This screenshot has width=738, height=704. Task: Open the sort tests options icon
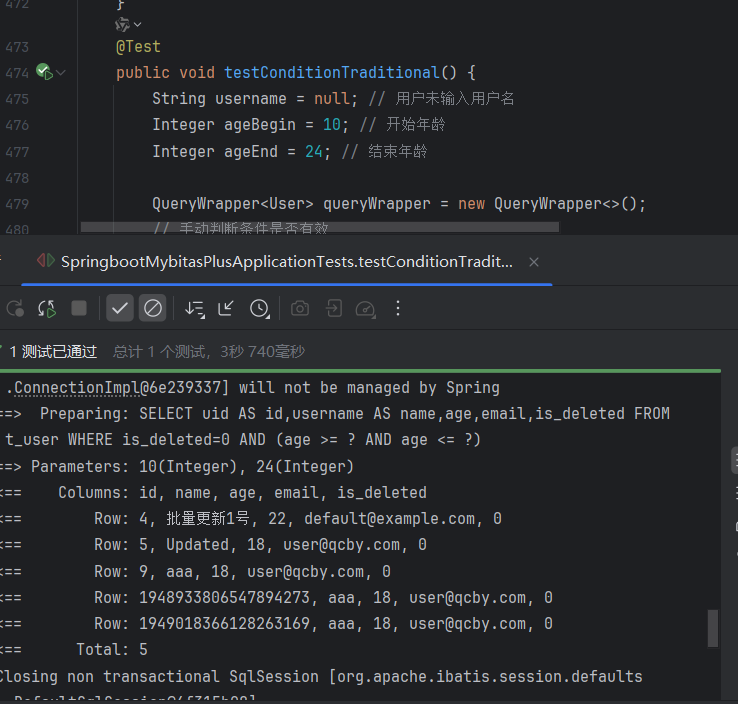[194, 309]
